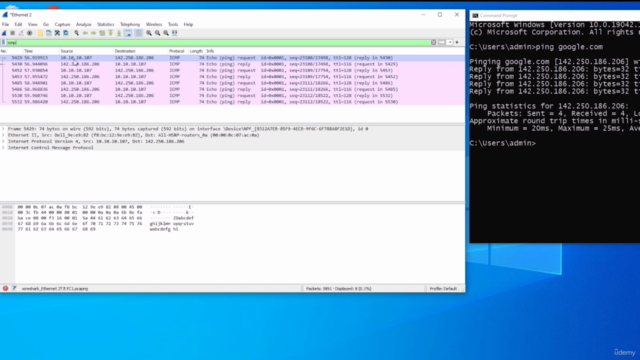The image size is (640, 360).
Task: Expand Internet Protocol Version 4 section
Action: [x=3, y=141]
